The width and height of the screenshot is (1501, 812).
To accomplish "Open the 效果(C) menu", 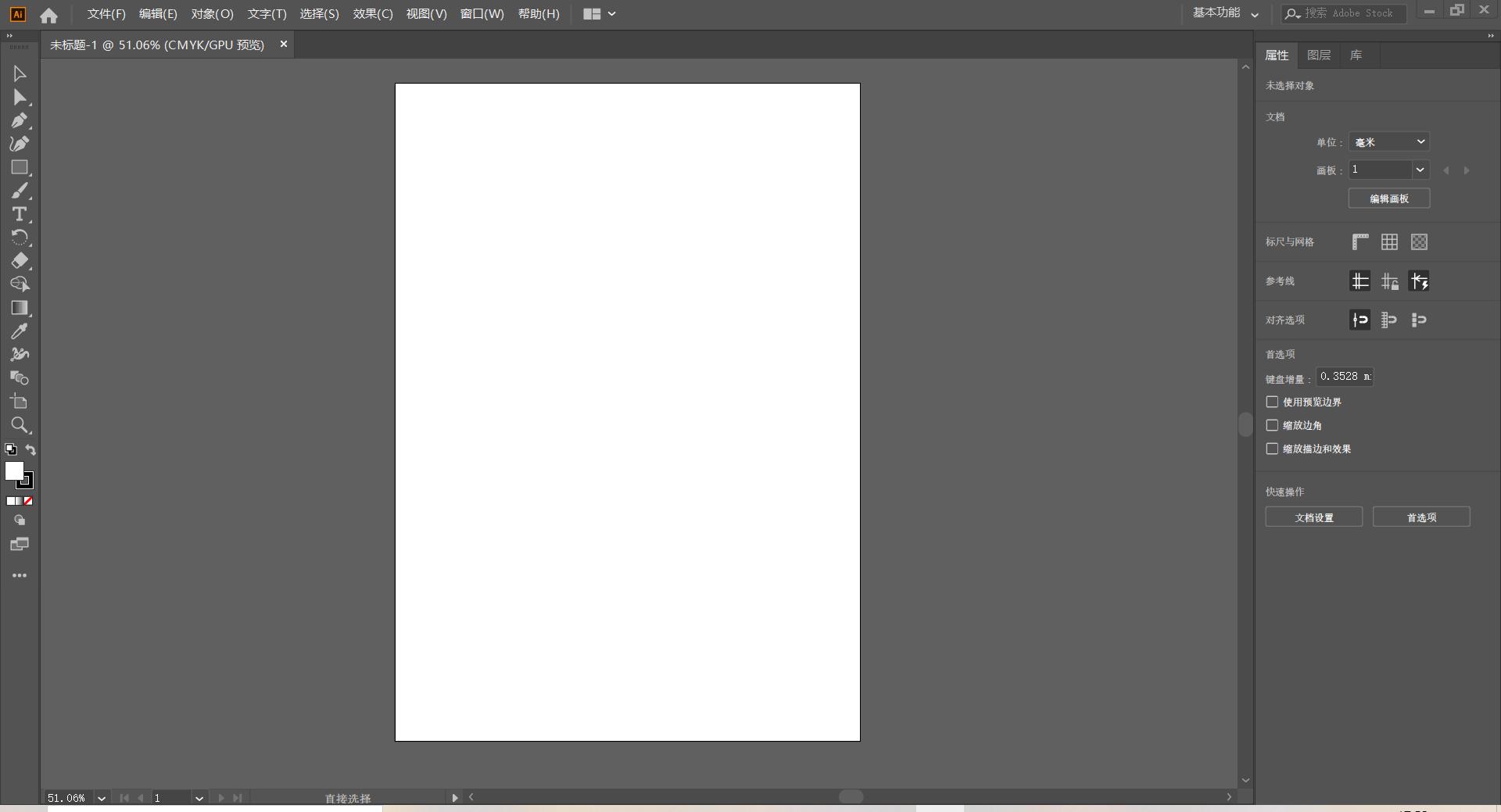I will (372, 14).
